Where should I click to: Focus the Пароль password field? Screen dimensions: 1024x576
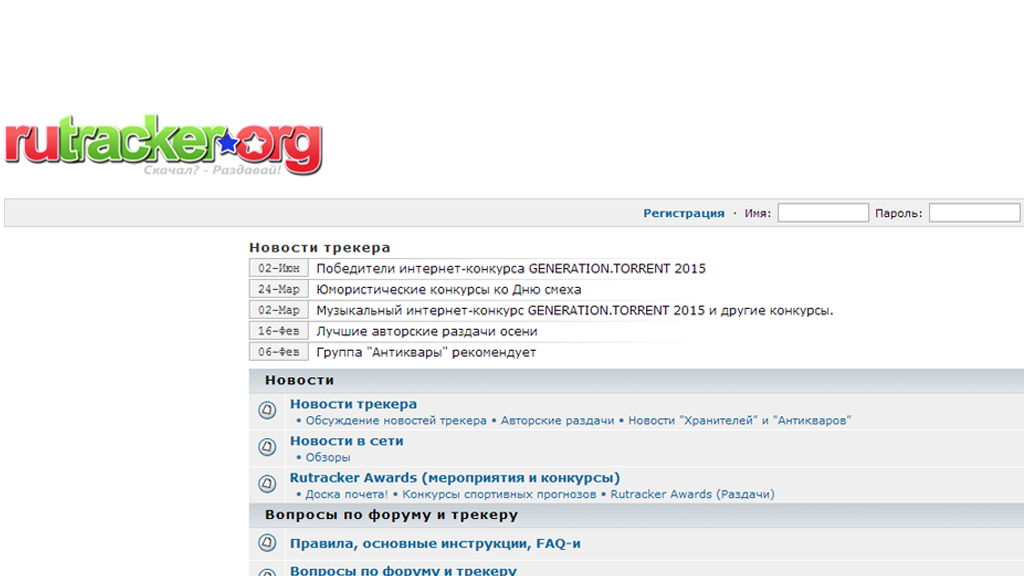[974, 213]
